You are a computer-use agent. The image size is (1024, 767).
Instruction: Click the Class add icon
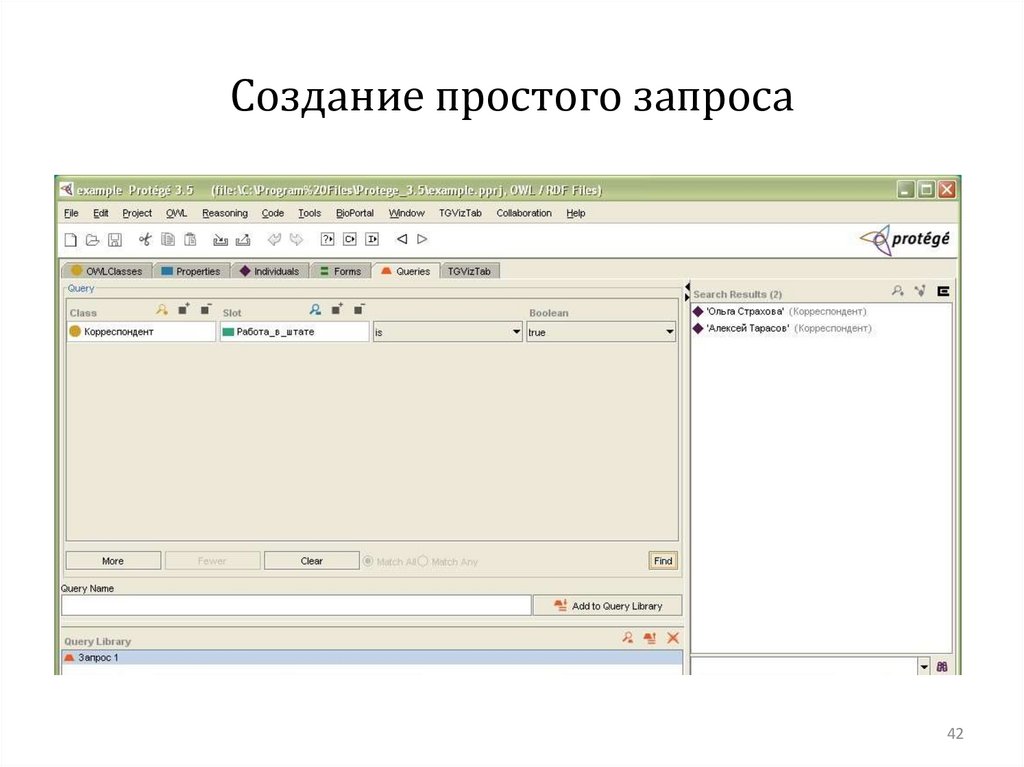[x=184, y=309]
